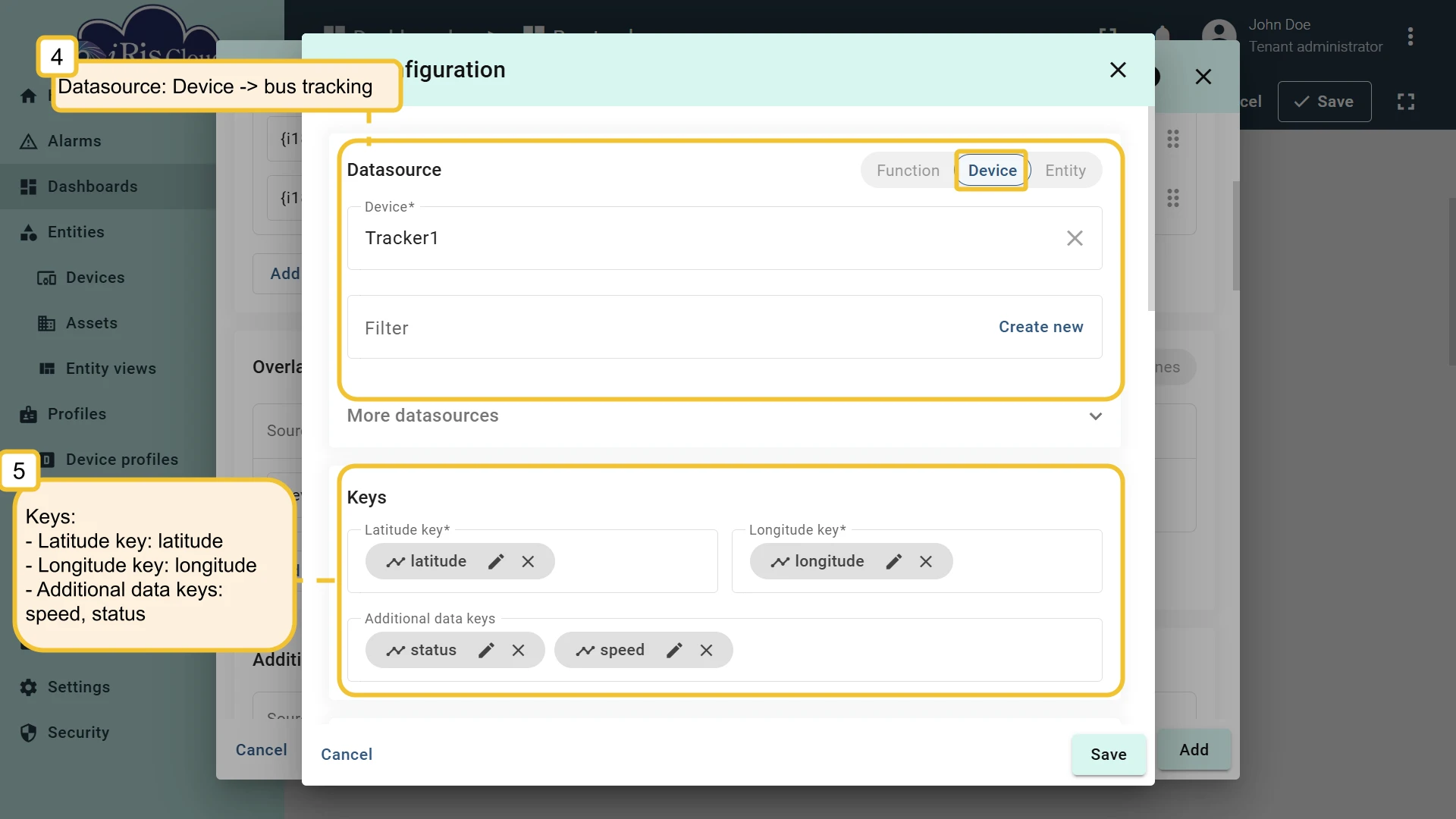
Task: Remove the longitude key chip
Action: pyautogui.click(x=926, y=561)
